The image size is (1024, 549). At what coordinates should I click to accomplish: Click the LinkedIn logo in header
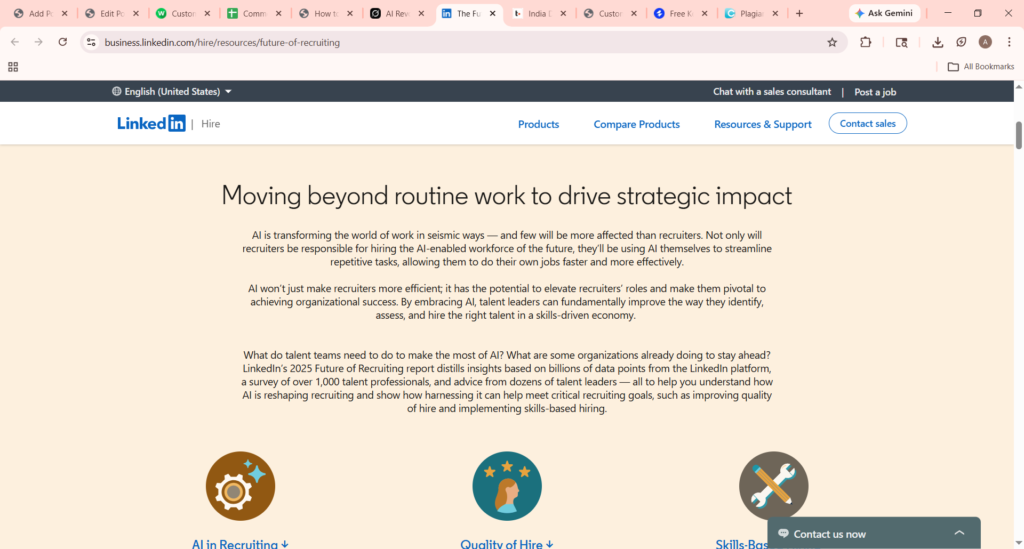click(151, 124)
